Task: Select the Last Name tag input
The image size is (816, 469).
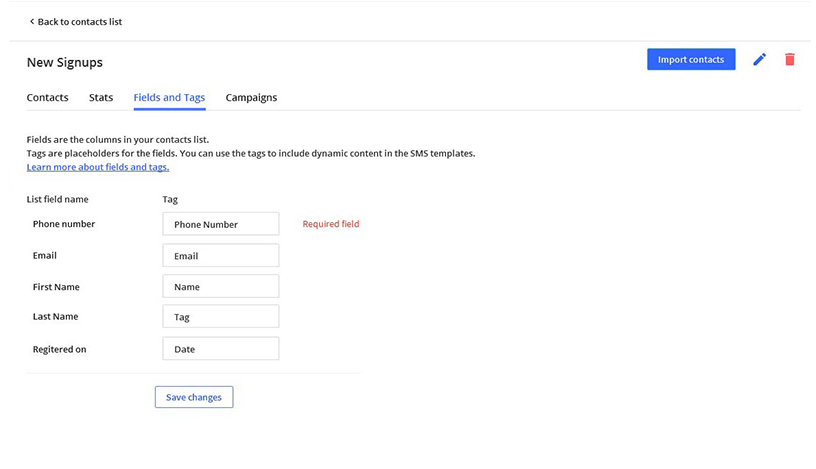Action: click(220, 317)
